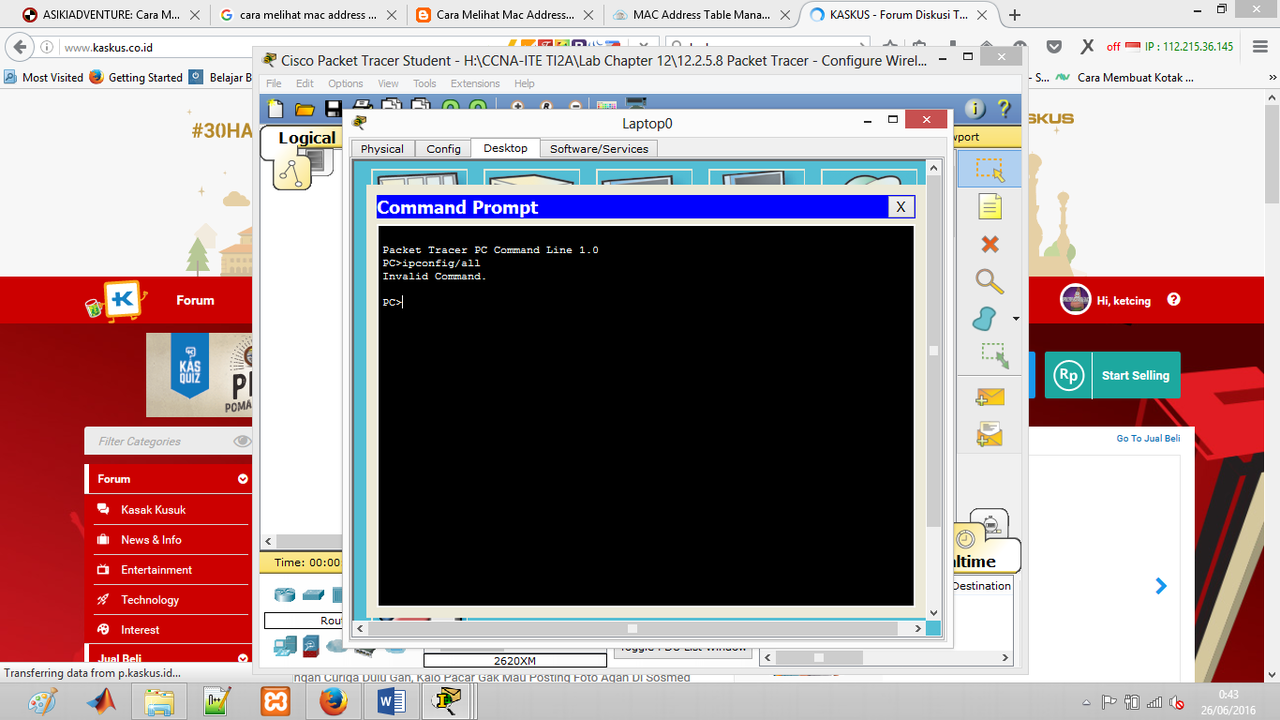Open MATLAB from the taskbar

[101, 702]
